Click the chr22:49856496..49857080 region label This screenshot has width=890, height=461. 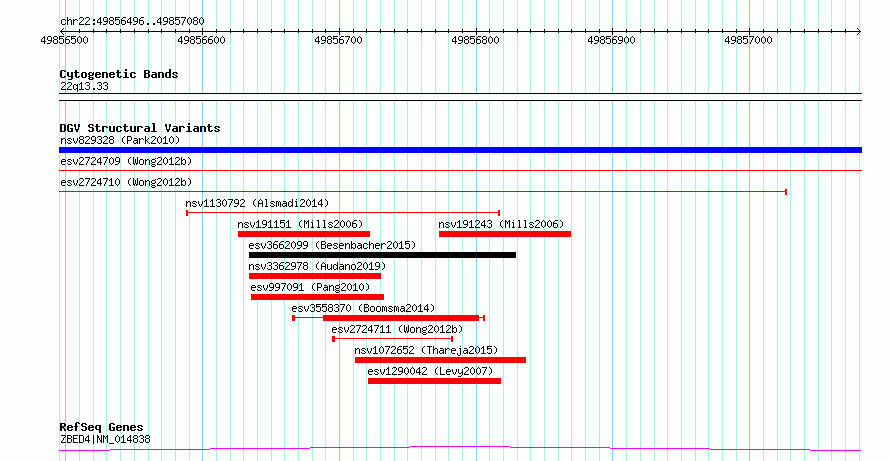[x=132, y=22]
